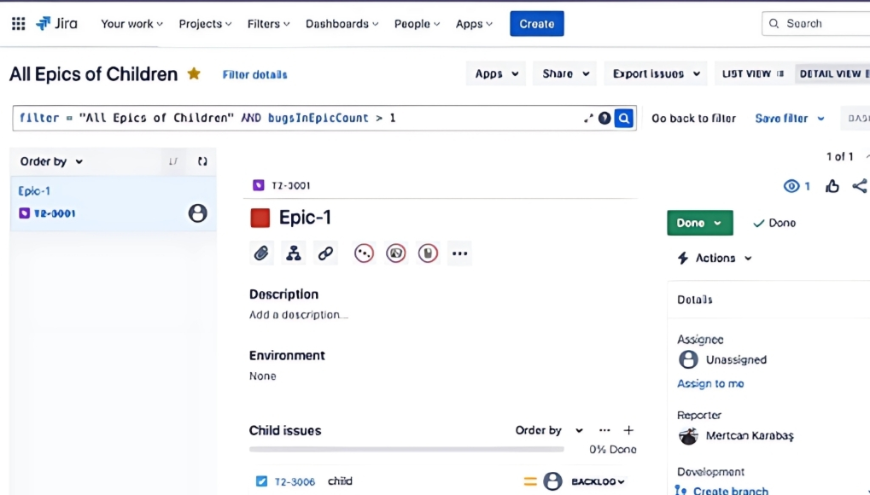Open the Your work menu

131,24
